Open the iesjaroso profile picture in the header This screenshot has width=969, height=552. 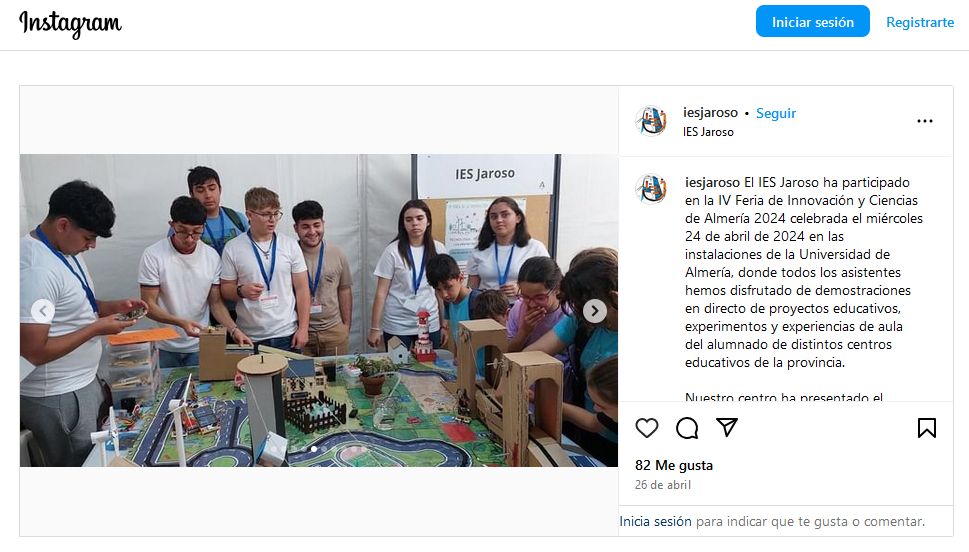pyautogui.click(x=651, y=121)
